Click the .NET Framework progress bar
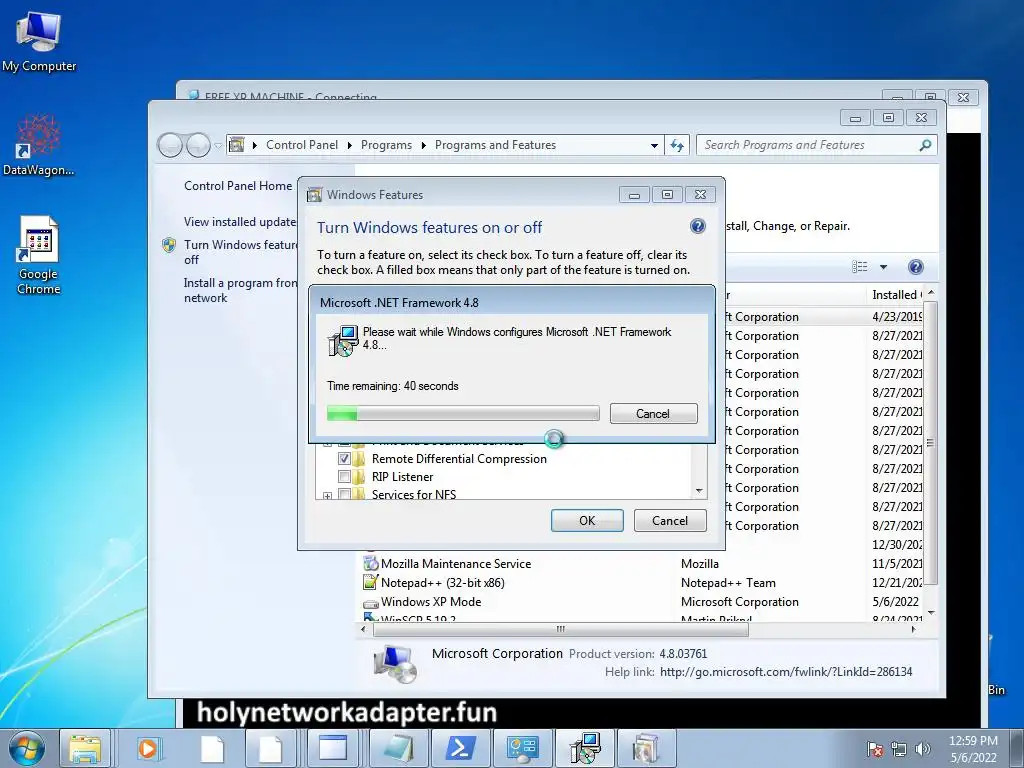 463,413
